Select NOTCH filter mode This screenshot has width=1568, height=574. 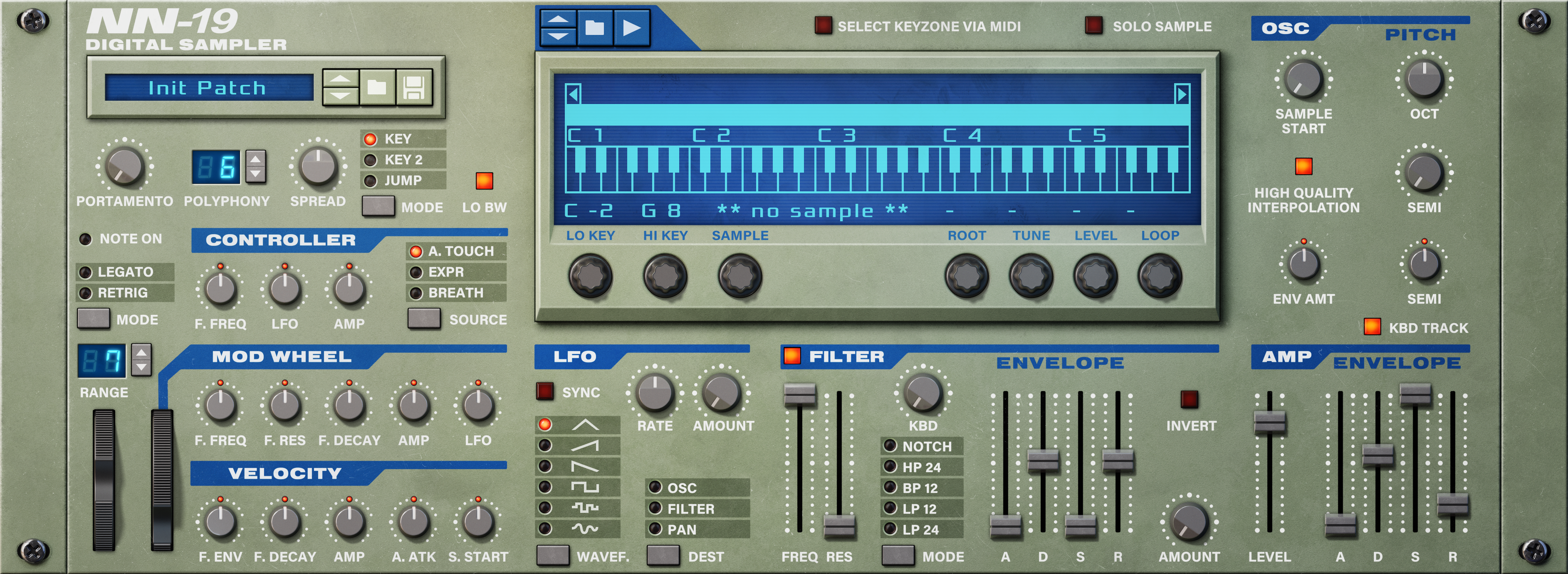click(x=922, y=446)
